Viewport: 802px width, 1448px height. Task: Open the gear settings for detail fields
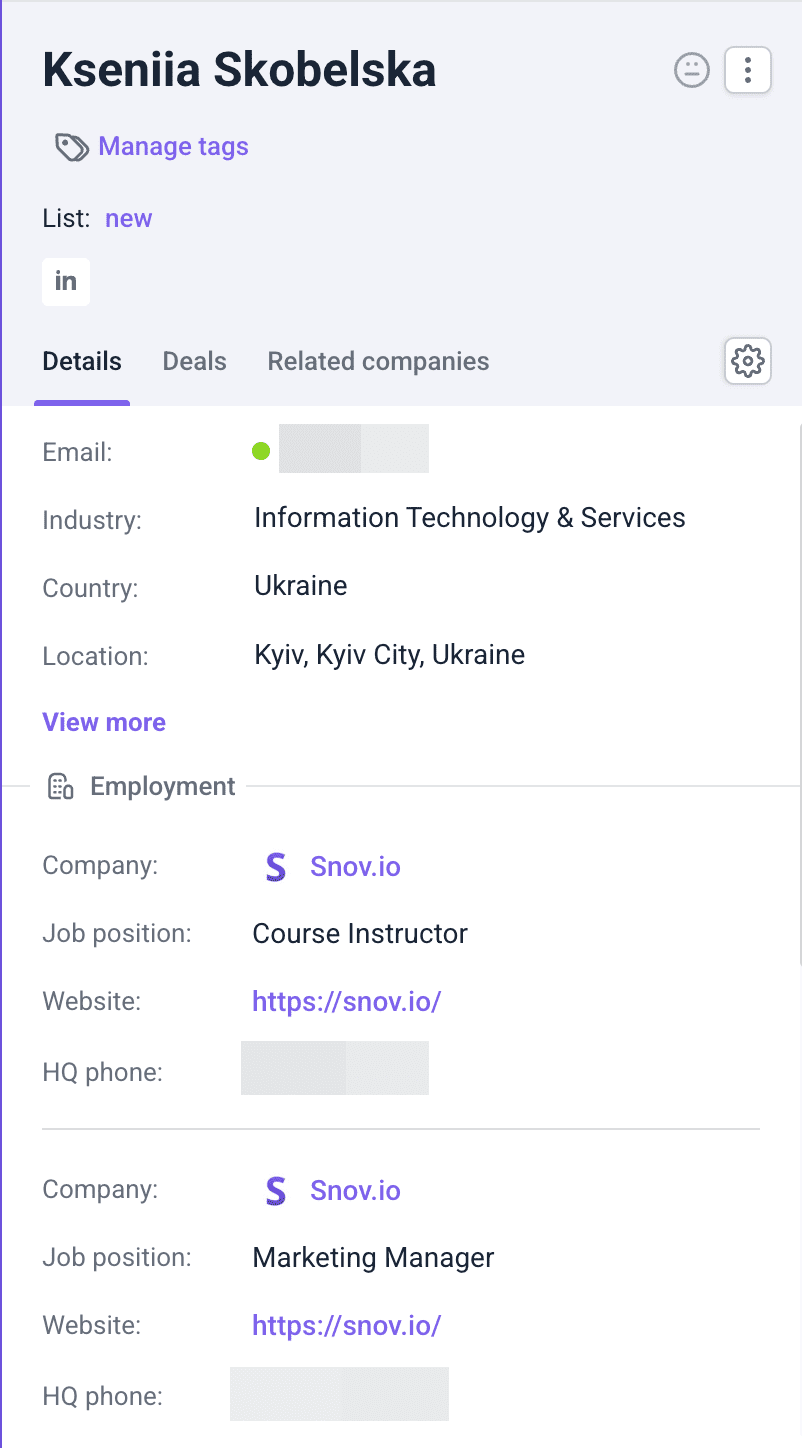tap(747, 361)
